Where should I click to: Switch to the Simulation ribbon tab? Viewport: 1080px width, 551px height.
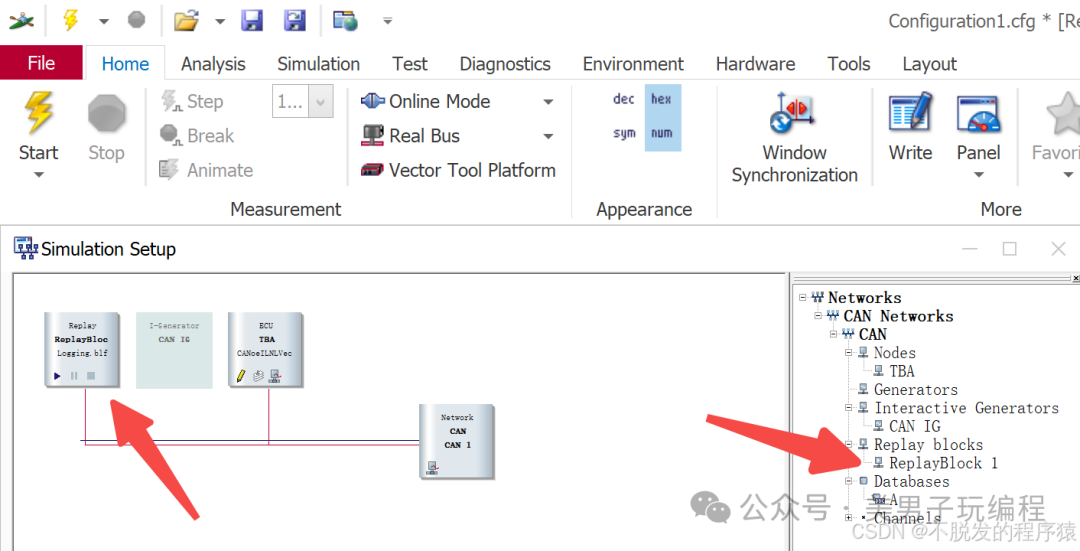tap(318, 64)
